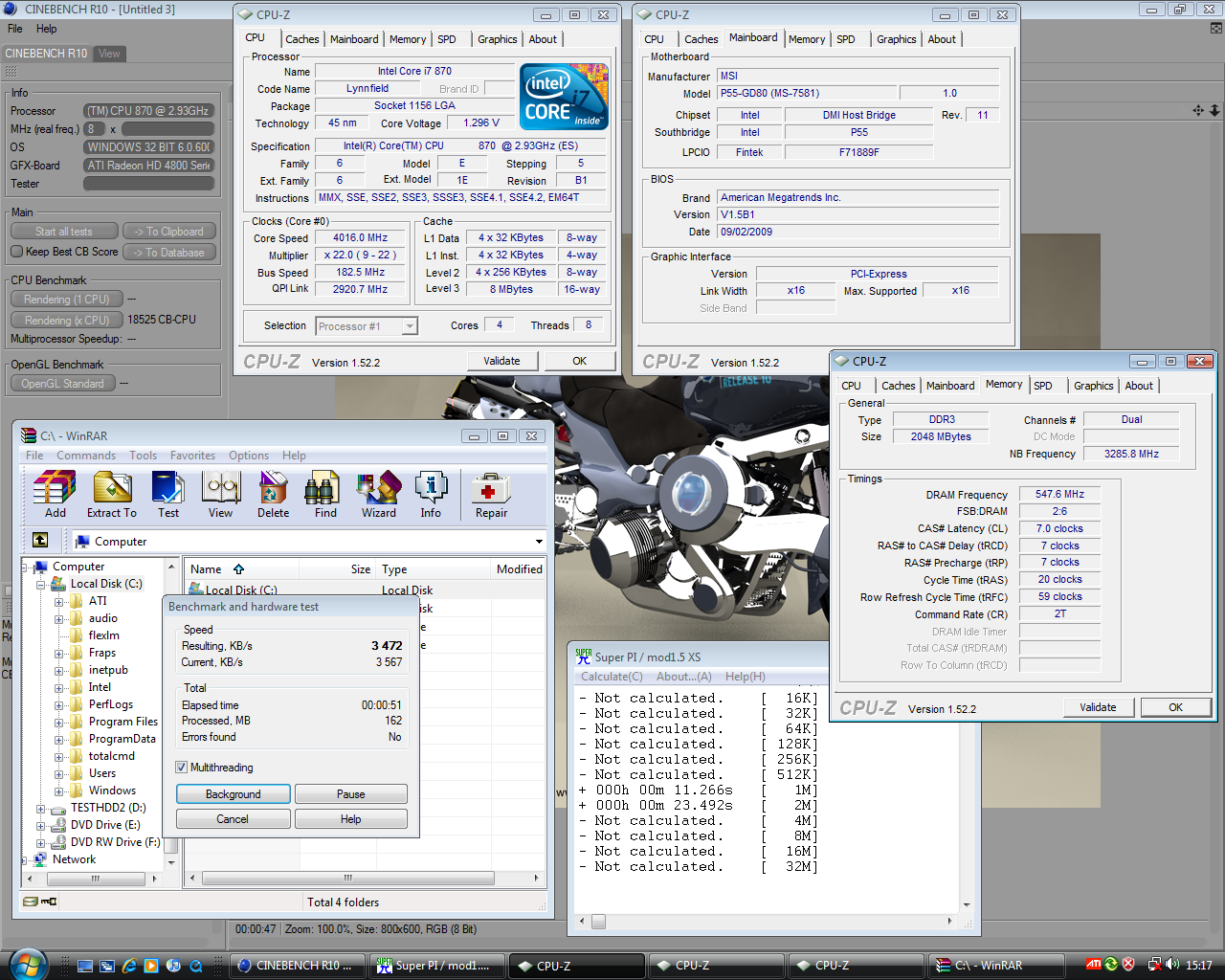Click Switch between windows icon in Quick Launch
The width and height of the screenshot is (1225, 980).
107,966
